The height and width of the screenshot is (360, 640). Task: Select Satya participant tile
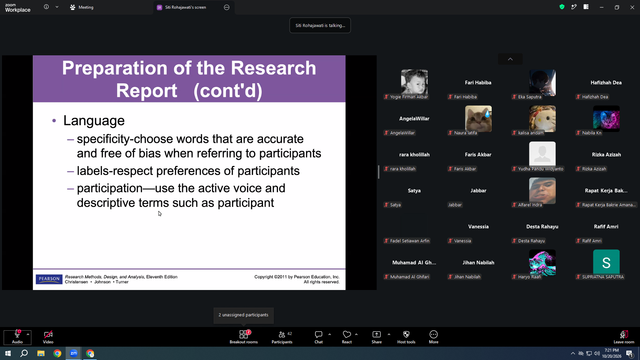coord(414,191)
